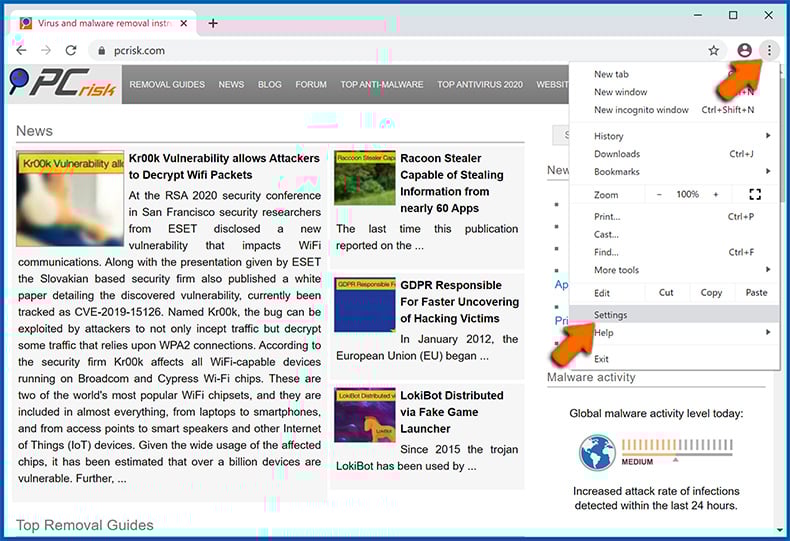Expand the Help submenu
Viewport: 790px width, 541px height.
[674, 332]
